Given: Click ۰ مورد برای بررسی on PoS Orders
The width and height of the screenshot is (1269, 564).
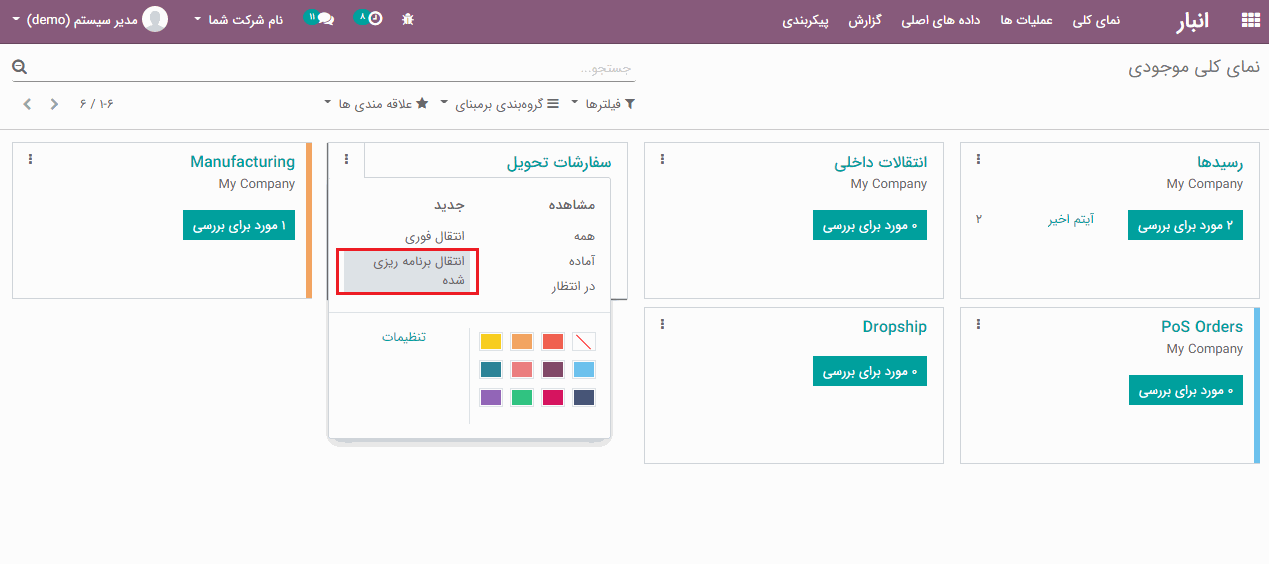Looking at the screenshot, I should tap(1185, 390).
